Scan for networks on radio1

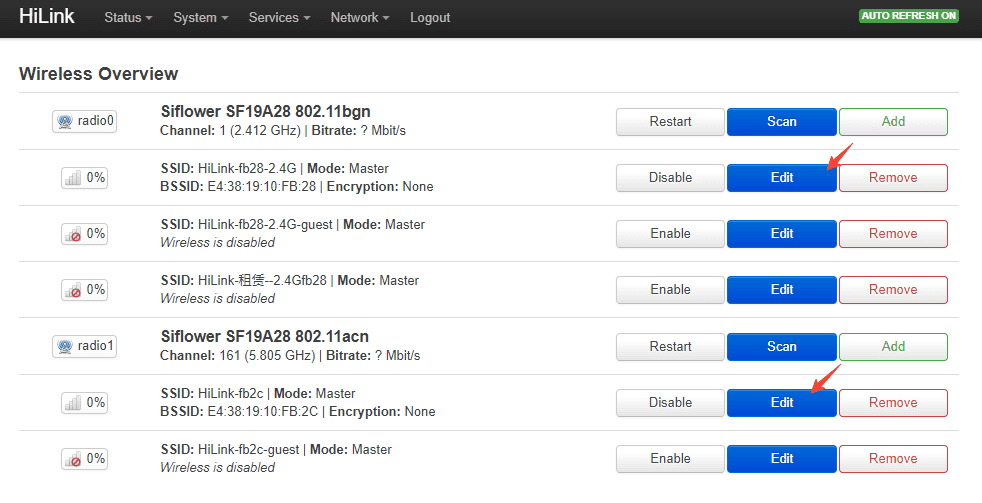[x=782, y=347]
